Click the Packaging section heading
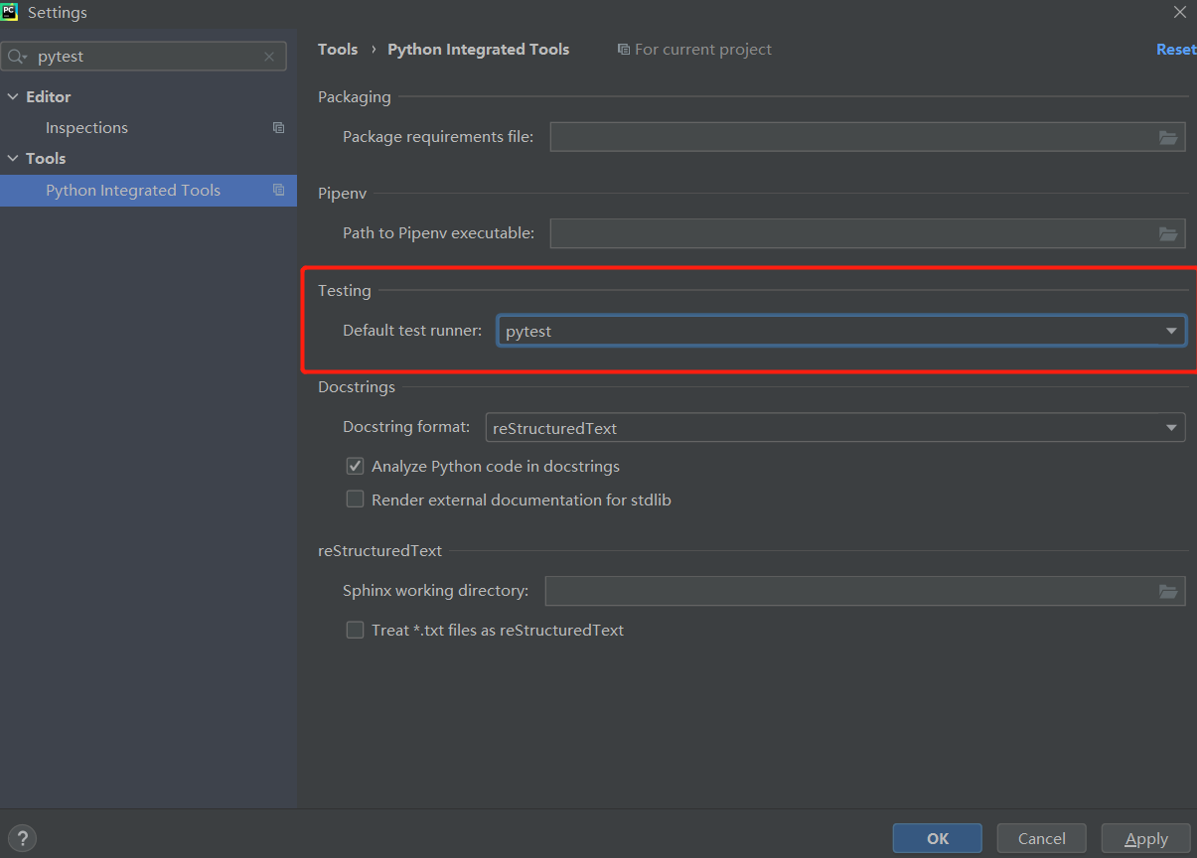Viewport: 1197px width, 858px height. click(354, 97)
